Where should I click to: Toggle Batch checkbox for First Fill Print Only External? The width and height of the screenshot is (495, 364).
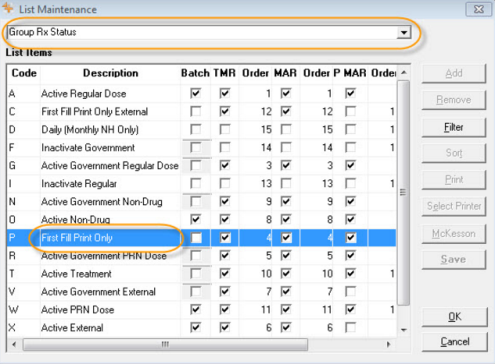(x=196, y=111)
